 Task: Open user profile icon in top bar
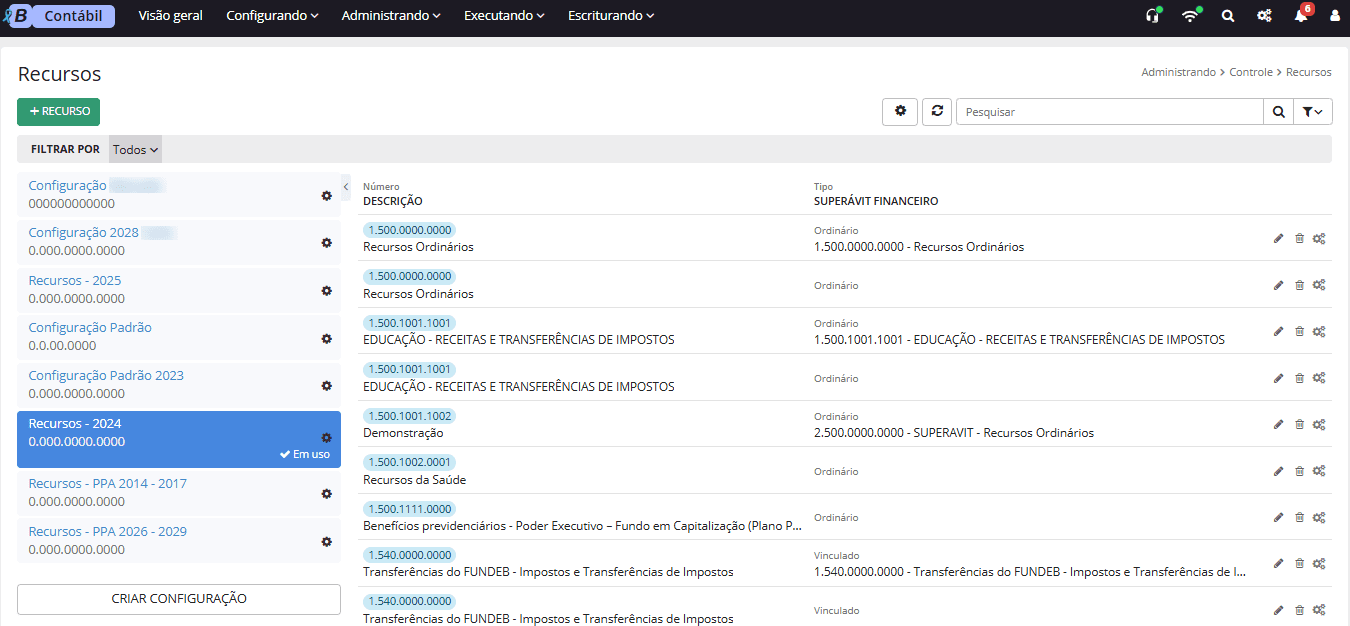tap(1335, 16)
